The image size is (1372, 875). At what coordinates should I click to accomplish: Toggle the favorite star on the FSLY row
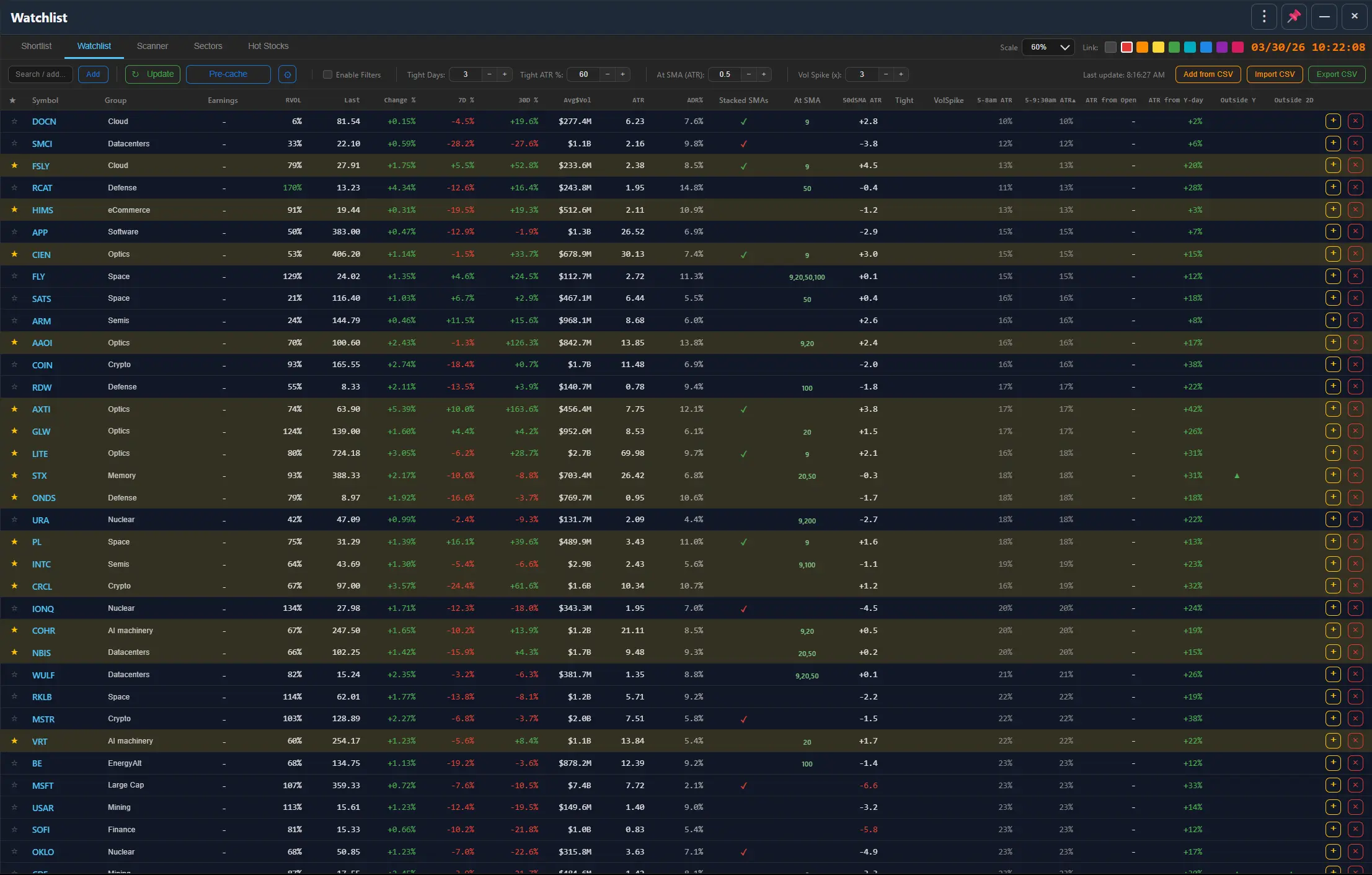click(14, 166)
